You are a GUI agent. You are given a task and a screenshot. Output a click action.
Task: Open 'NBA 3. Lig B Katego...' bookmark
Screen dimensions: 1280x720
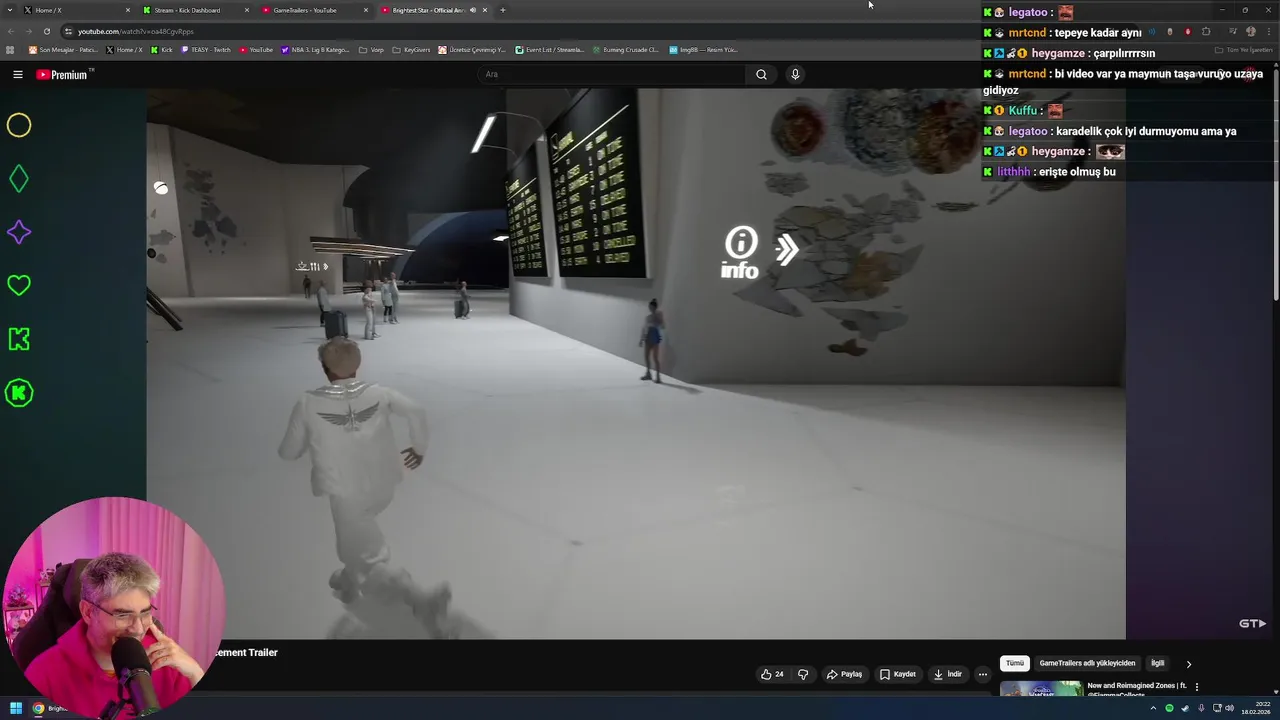click(315, 49)
